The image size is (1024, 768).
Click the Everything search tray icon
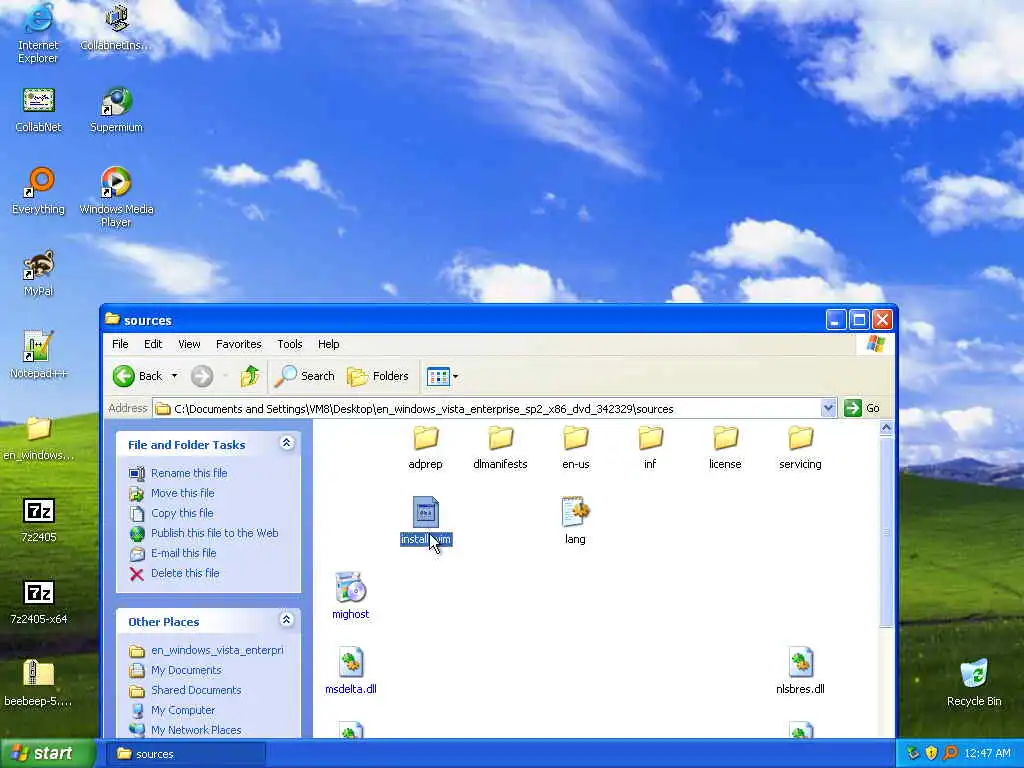point(951,754)
